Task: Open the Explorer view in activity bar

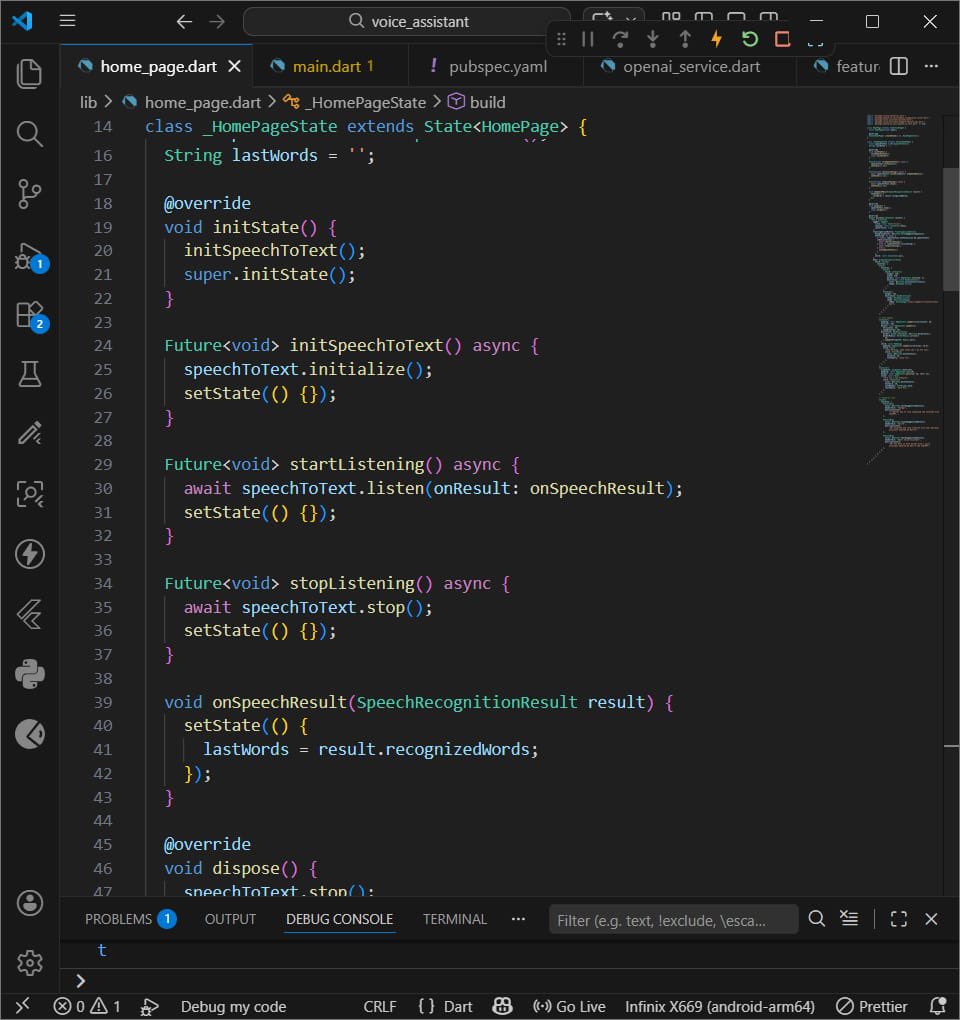Action: coord(29,73)
